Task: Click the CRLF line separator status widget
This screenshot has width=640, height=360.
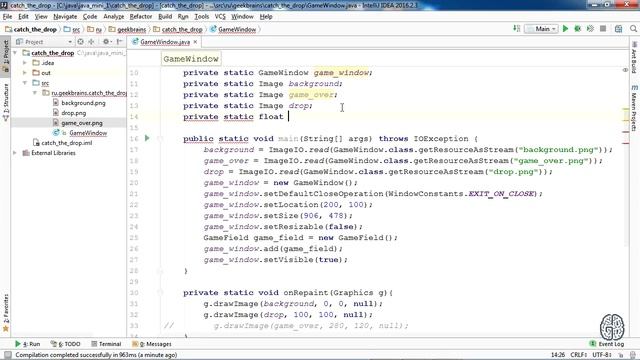Action: click(579, 355)
